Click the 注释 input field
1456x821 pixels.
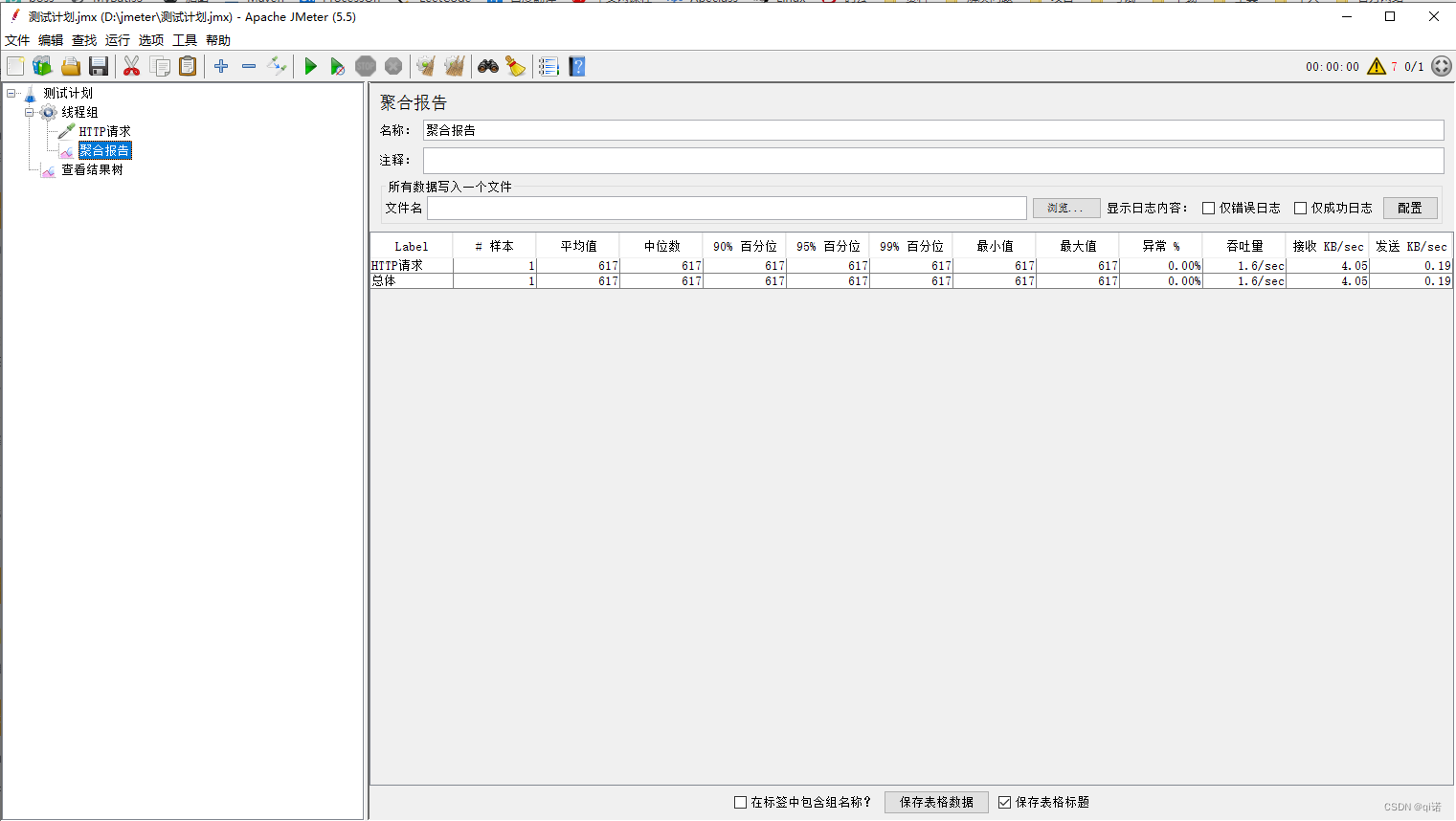[x=933, y=160]
